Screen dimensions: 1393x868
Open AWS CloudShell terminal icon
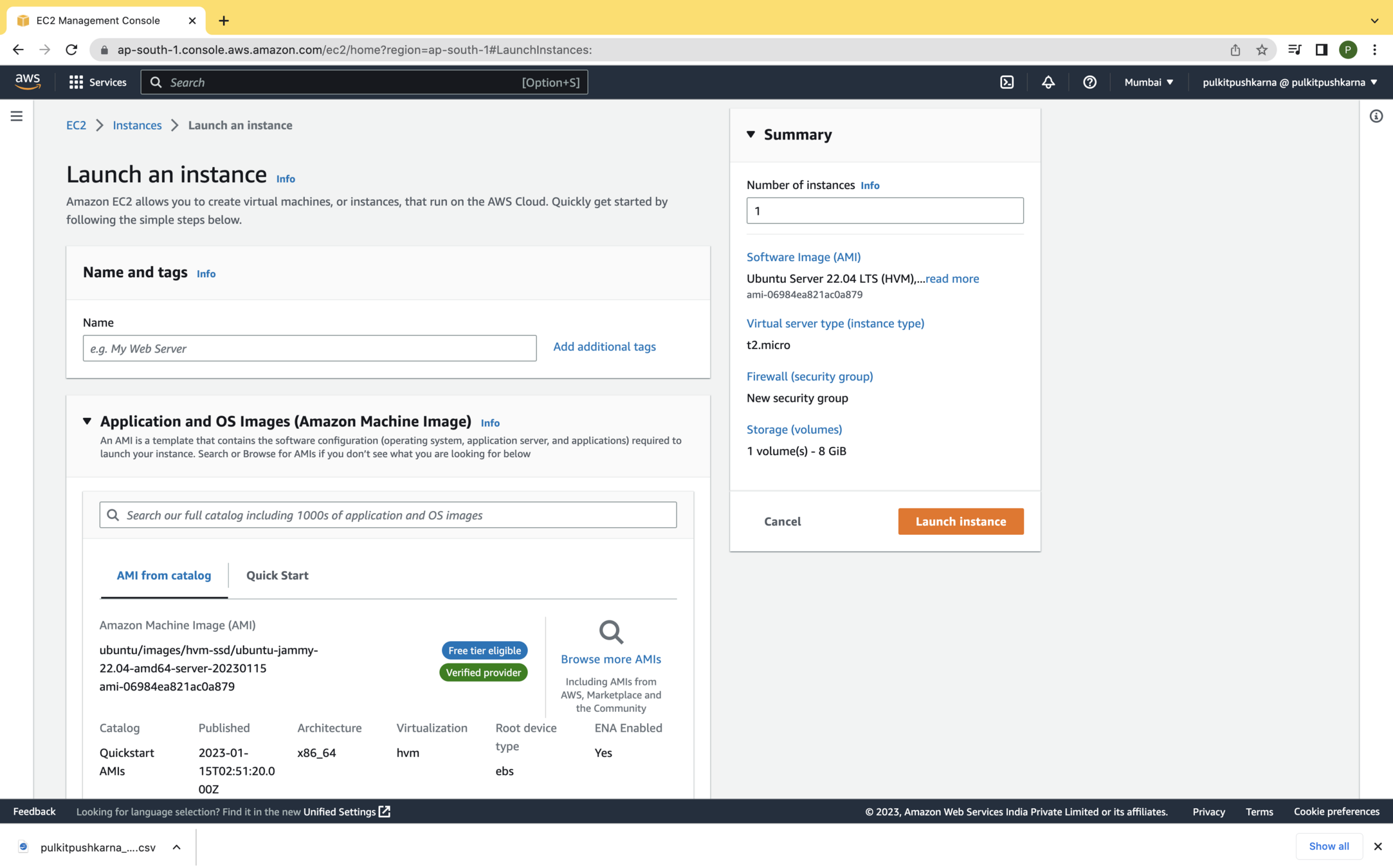pyautogui.click(x=1006, y=82)
